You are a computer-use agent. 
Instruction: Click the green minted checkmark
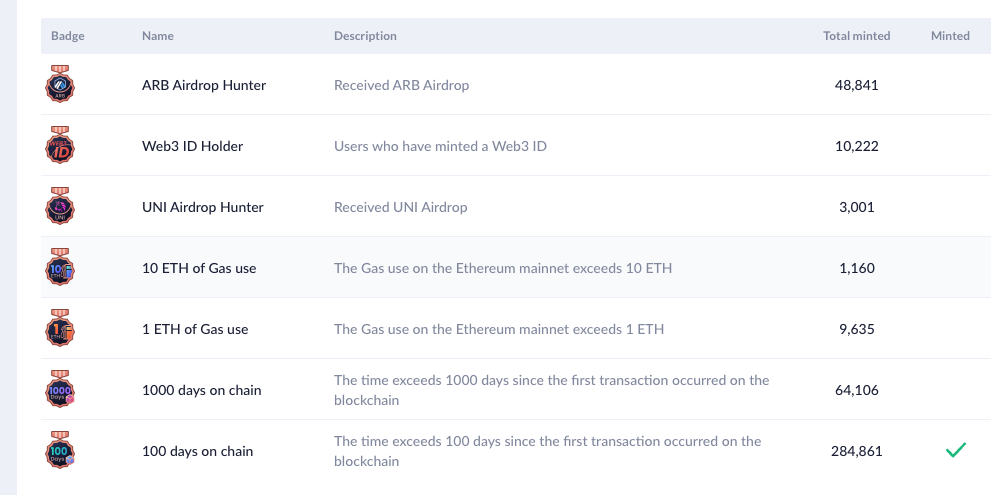(956, 450)
